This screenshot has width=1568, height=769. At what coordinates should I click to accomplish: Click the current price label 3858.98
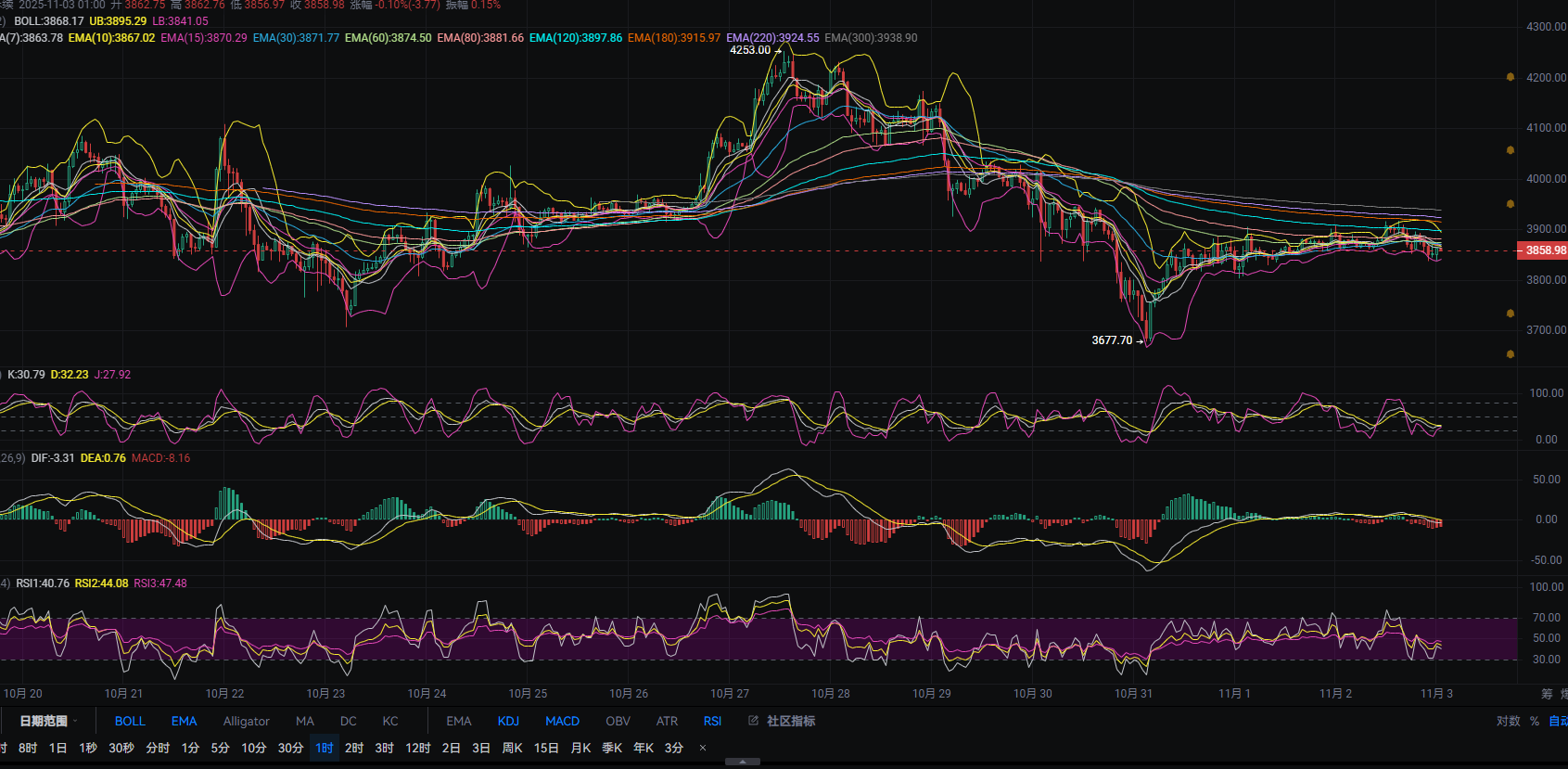[1543, 250]
